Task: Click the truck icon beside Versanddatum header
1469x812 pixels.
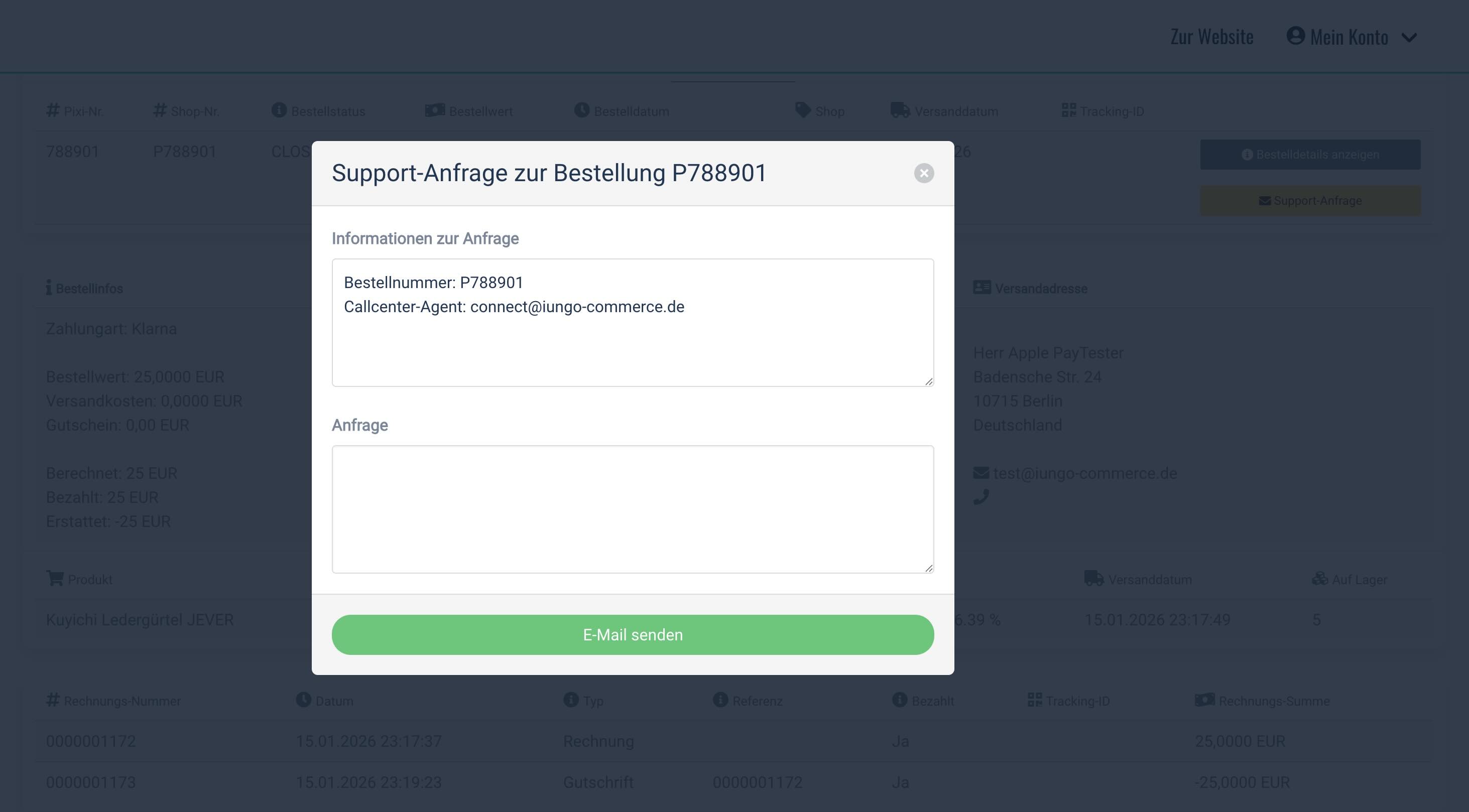Action: [900, 110]
